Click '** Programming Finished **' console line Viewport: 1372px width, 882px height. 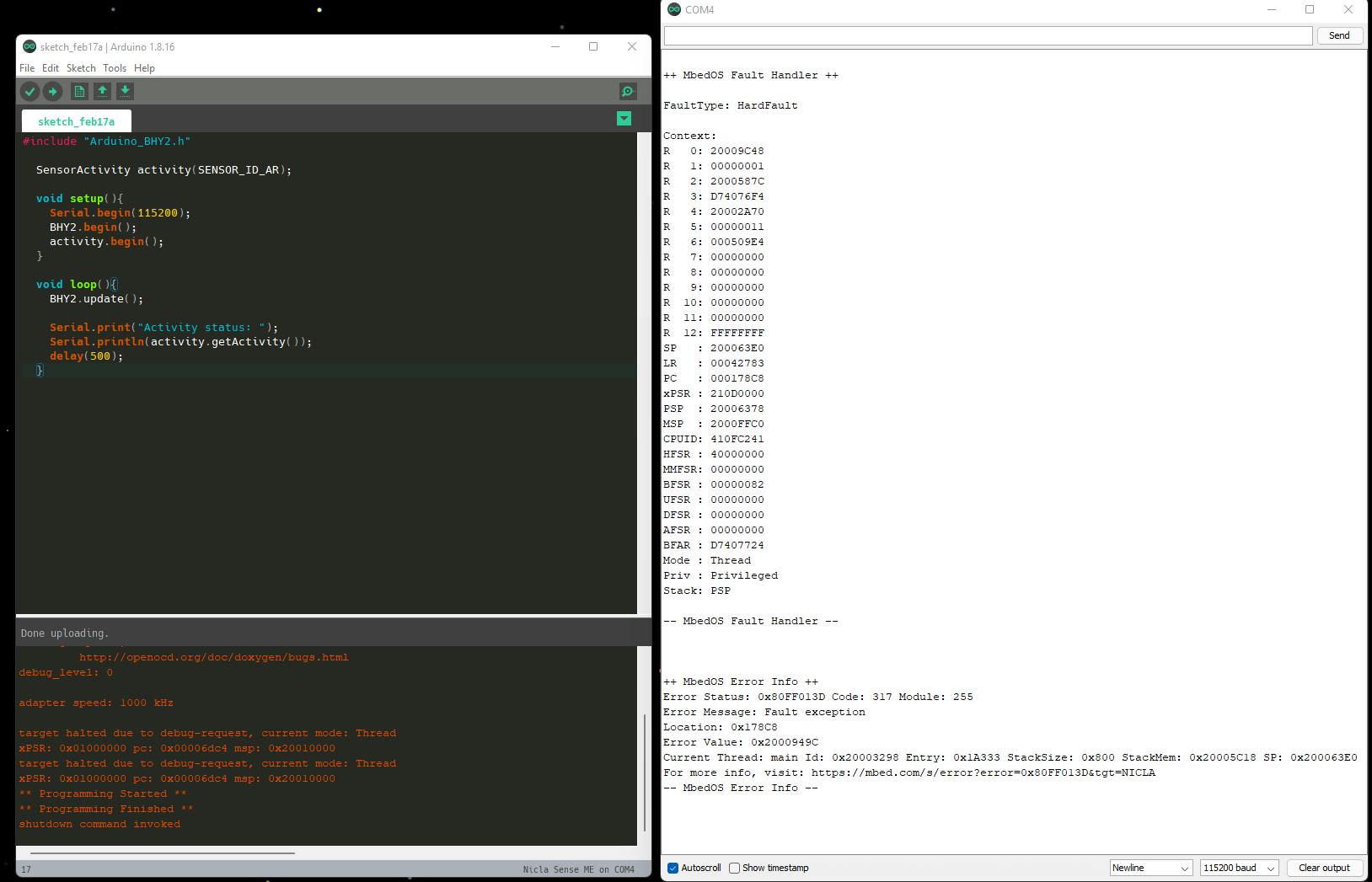(x=106, y=809)
